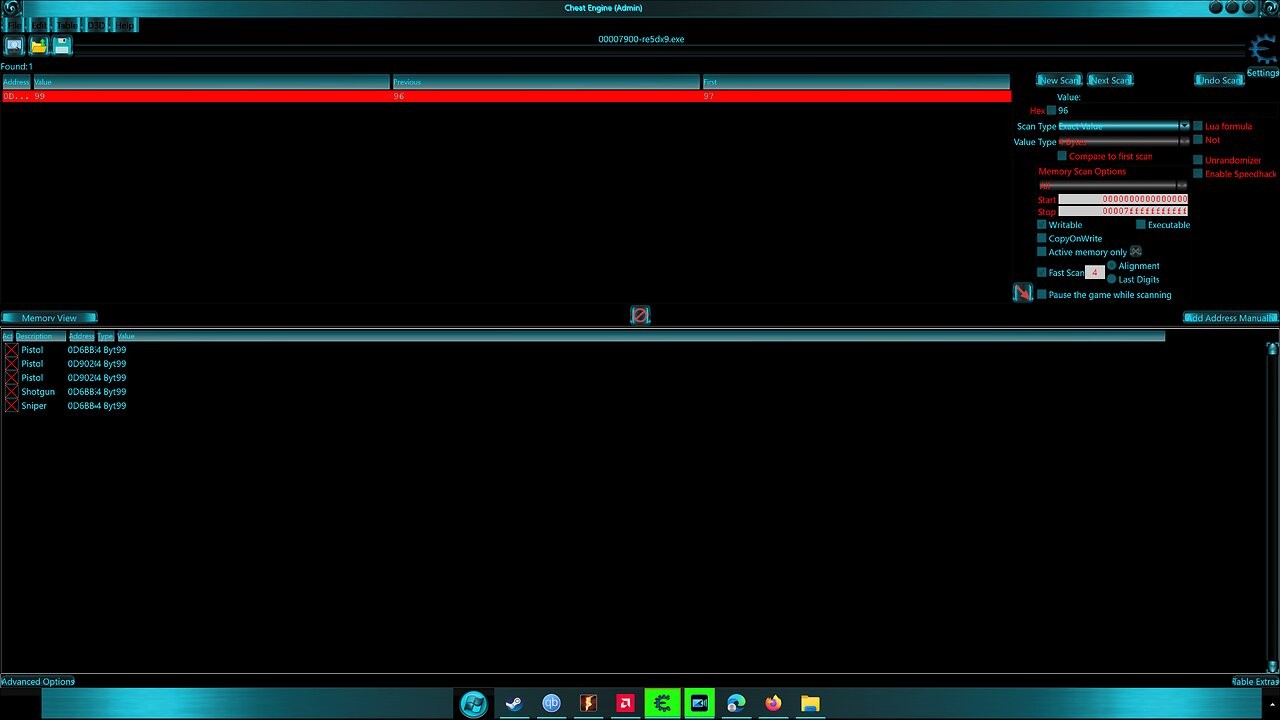This screenshot has width=1280, height=720.
Task: Click the Fast Scan alignment value field
Action: pyautogui.click(x=1095, y=273)
